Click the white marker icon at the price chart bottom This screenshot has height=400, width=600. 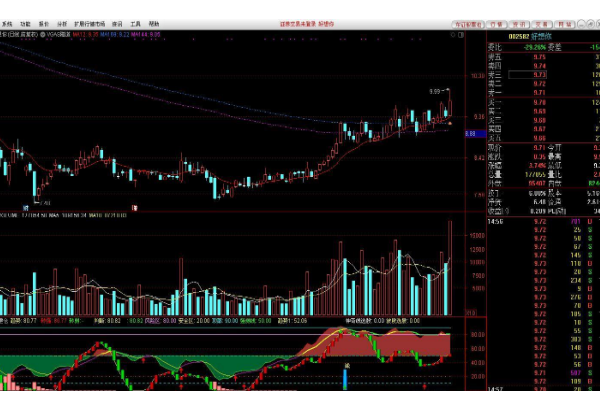(134, 208)
